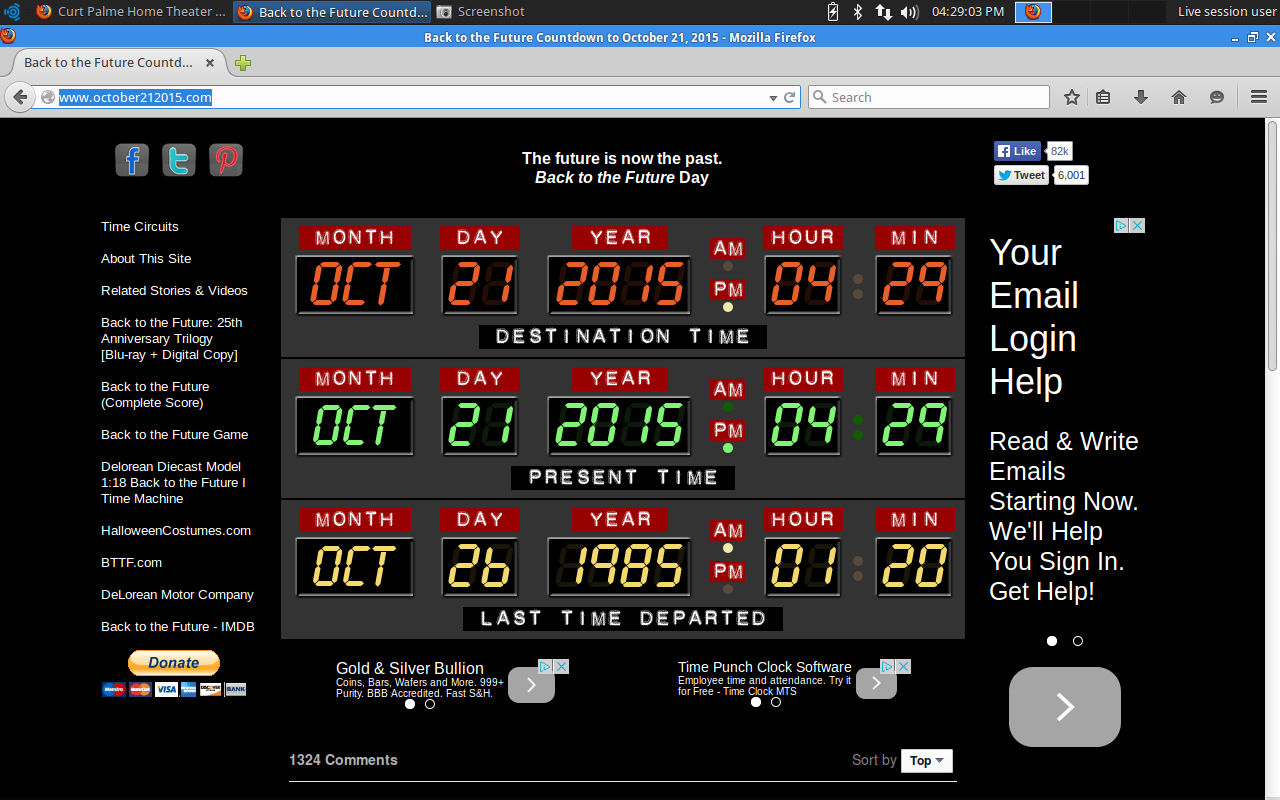Open the Time Circuits sidebar link

(x=140, y=227)
